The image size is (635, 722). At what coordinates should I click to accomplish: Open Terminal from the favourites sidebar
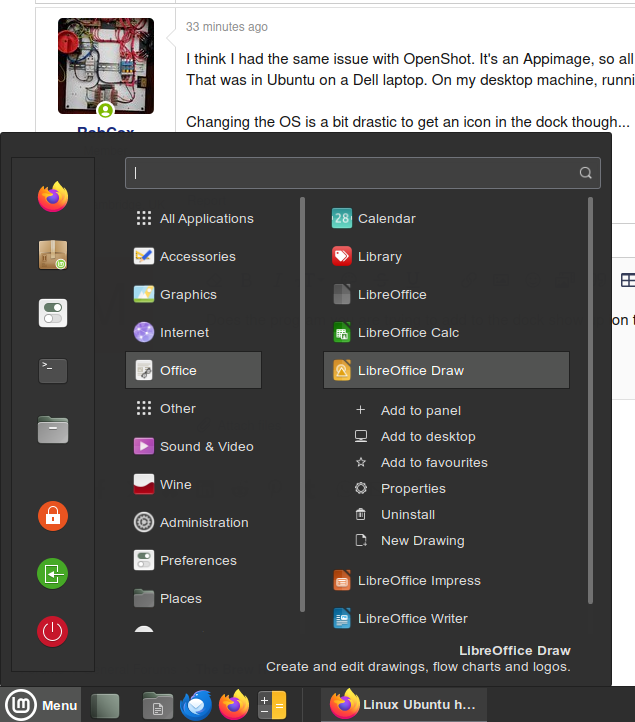pos(53,371)
